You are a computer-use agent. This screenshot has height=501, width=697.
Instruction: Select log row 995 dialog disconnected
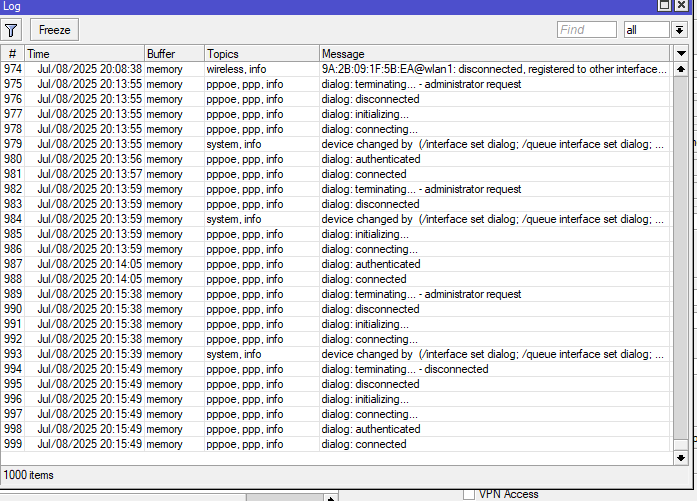[x=336, y=384]
